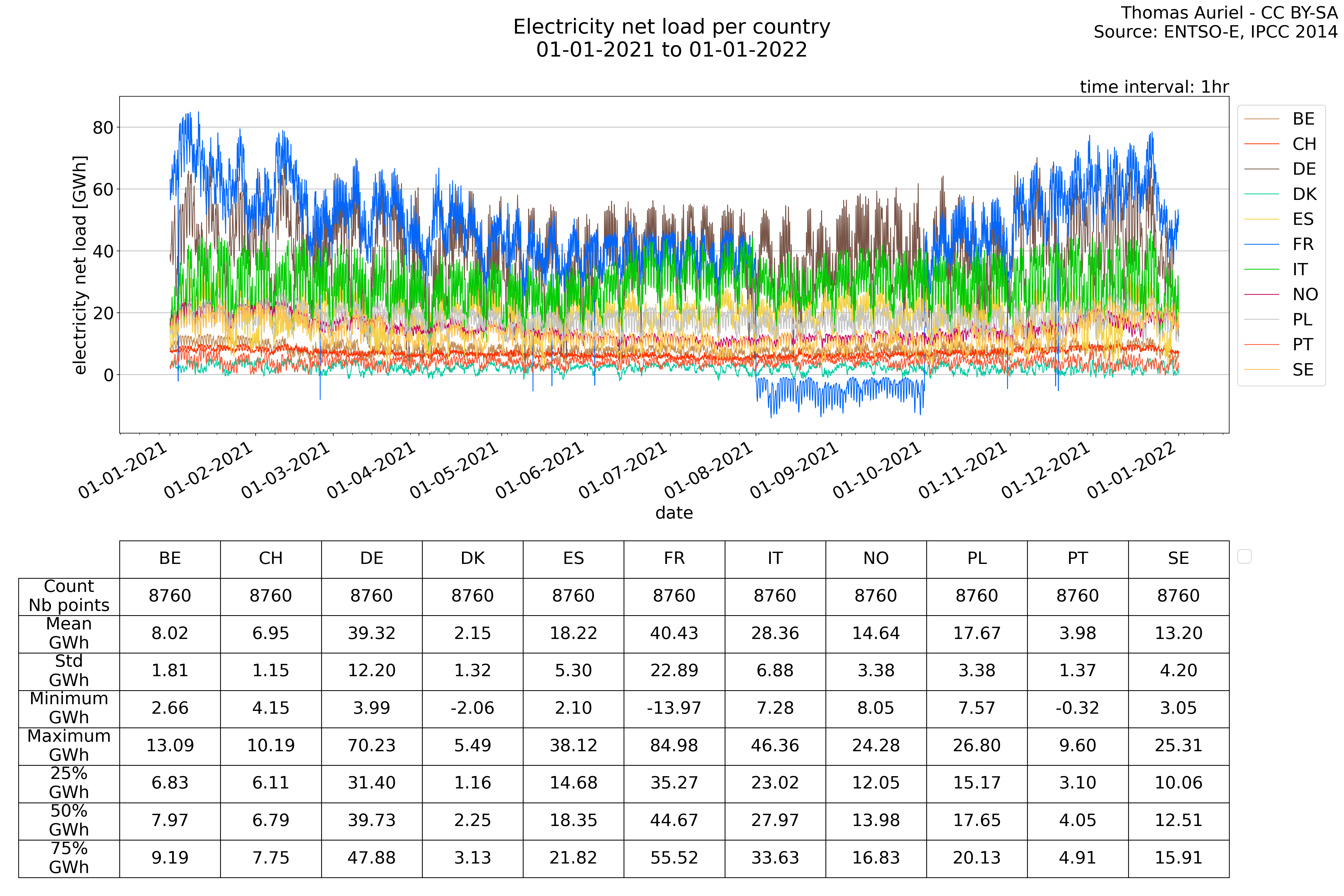The image size is (1344, 896).
Task: Click the DE legend line swatch
Action: click(x=1261, y=169)
